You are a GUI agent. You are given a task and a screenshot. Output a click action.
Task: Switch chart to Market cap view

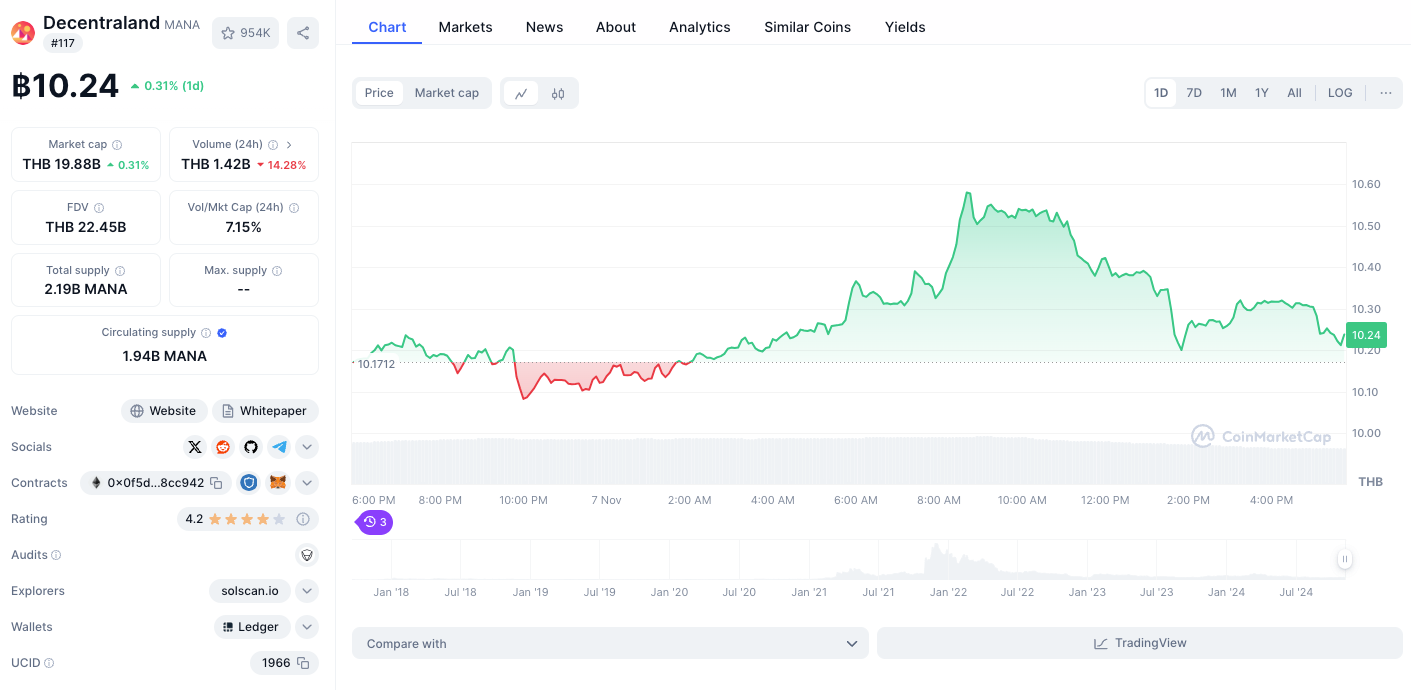[x=447, y=93]
